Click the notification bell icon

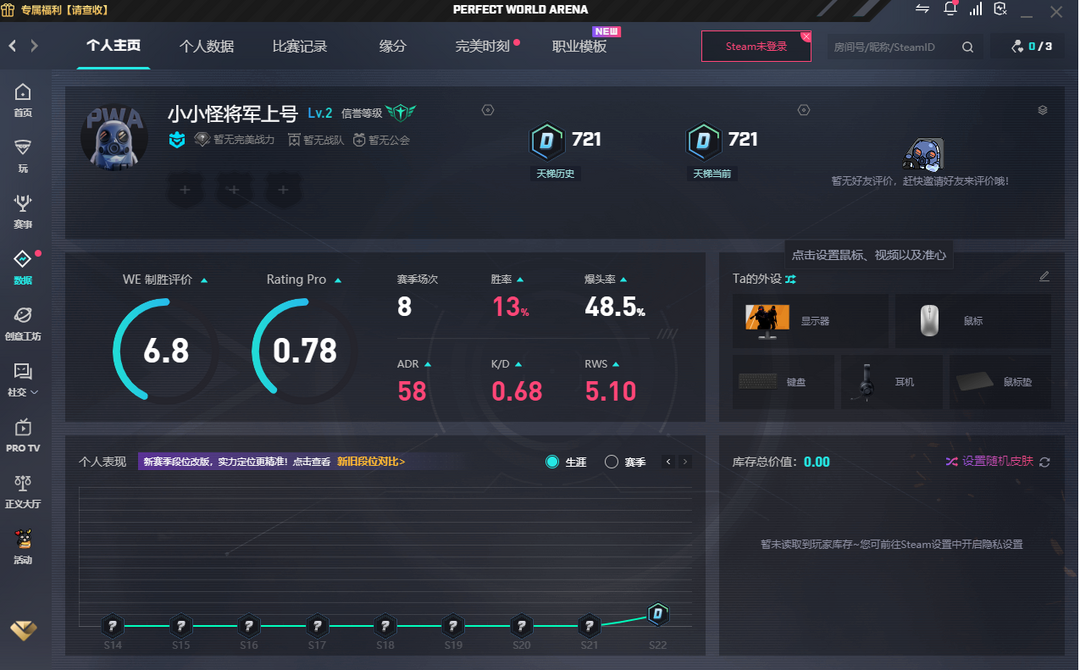pyautogui.click(x=950, y=10)
